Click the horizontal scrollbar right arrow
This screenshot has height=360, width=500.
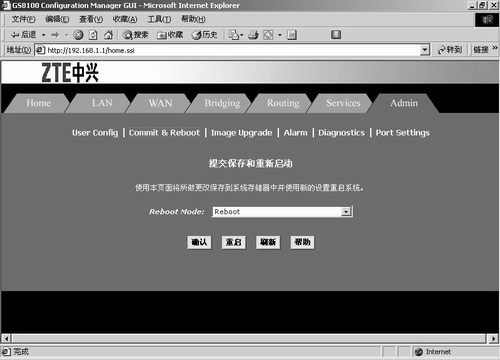(494, 339)
